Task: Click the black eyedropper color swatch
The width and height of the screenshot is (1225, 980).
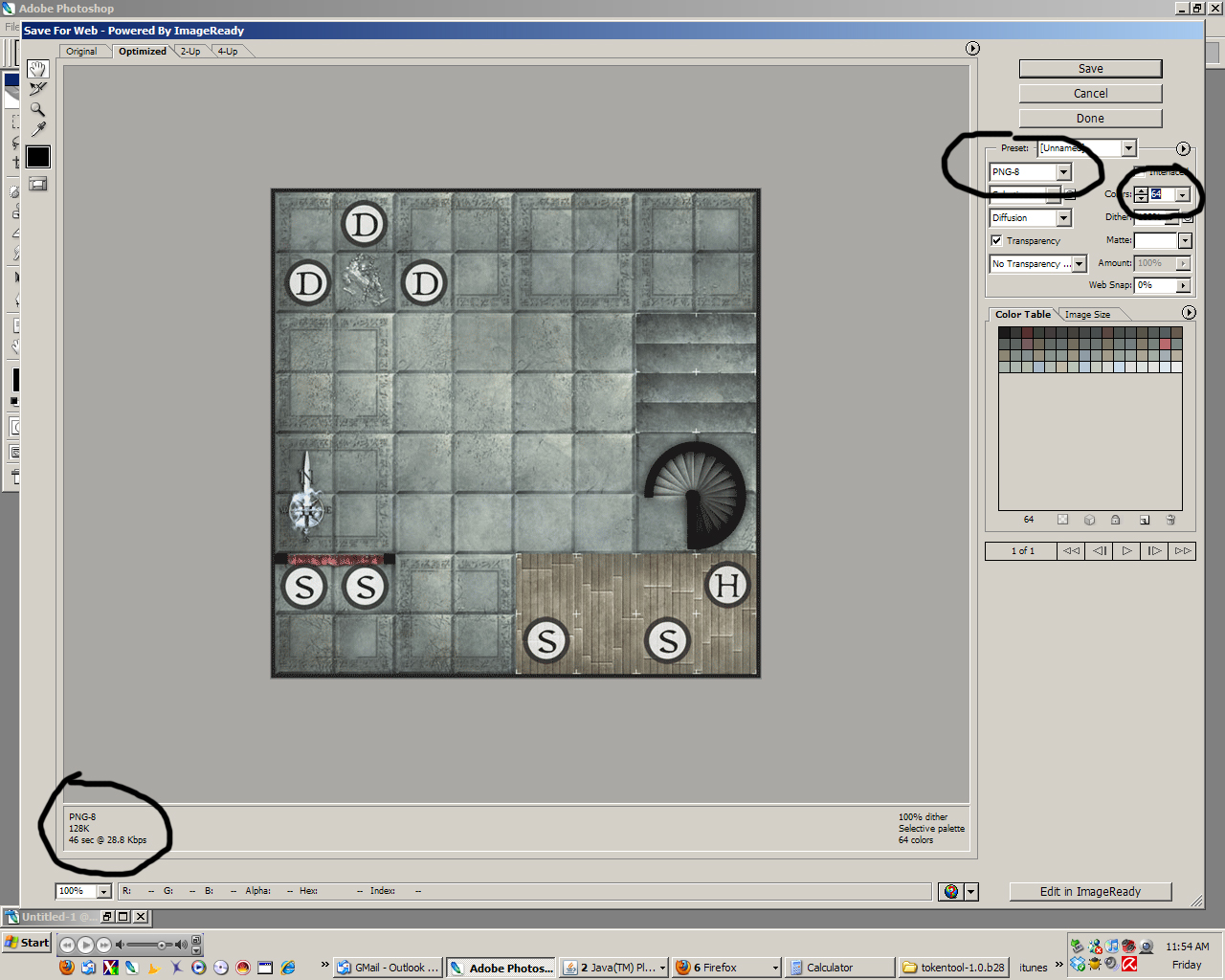Action: tap(37, 157)
